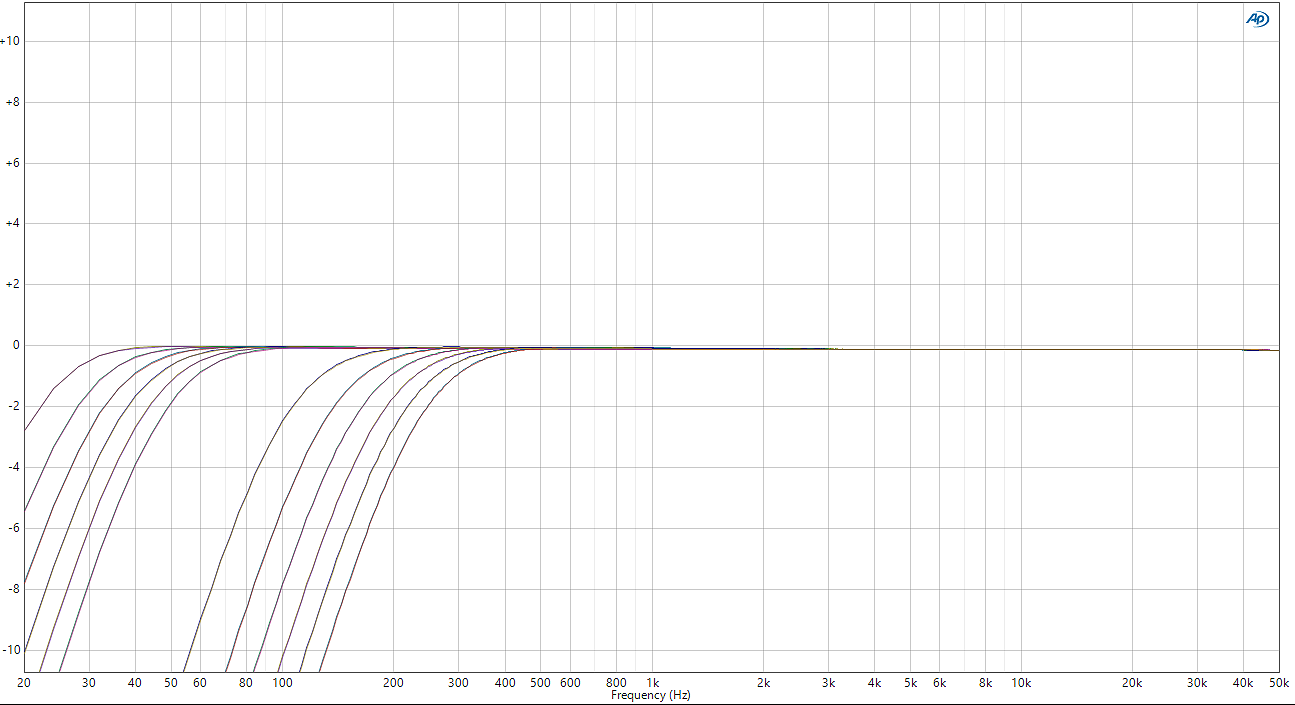Click the 2k frequency axis label
The height and width of the screenshot is (705, 1295).
pyautogui.click(x=763, y=683)
